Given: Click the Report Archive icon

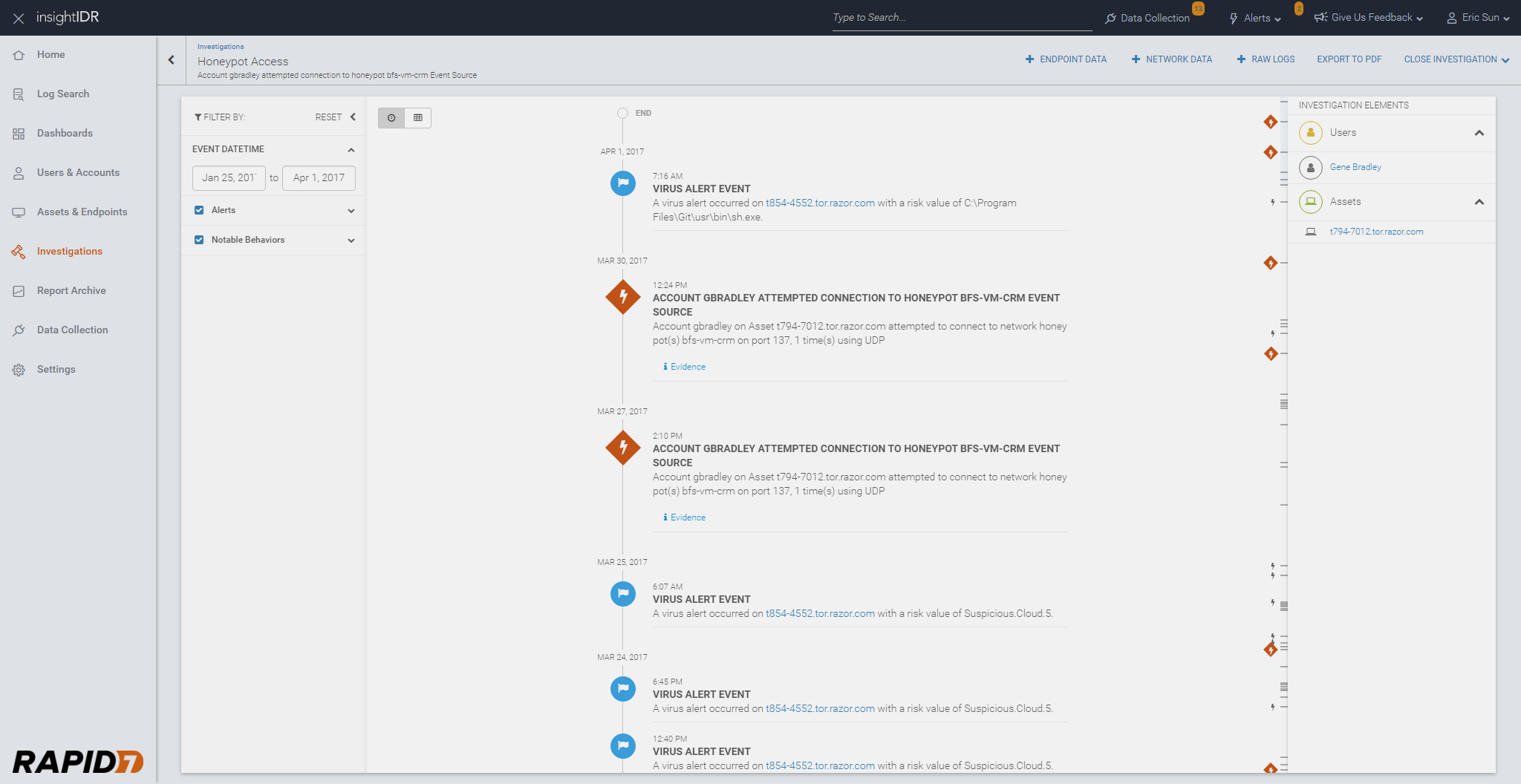Looking at the screenshot, I should click(x=19, y=291).
